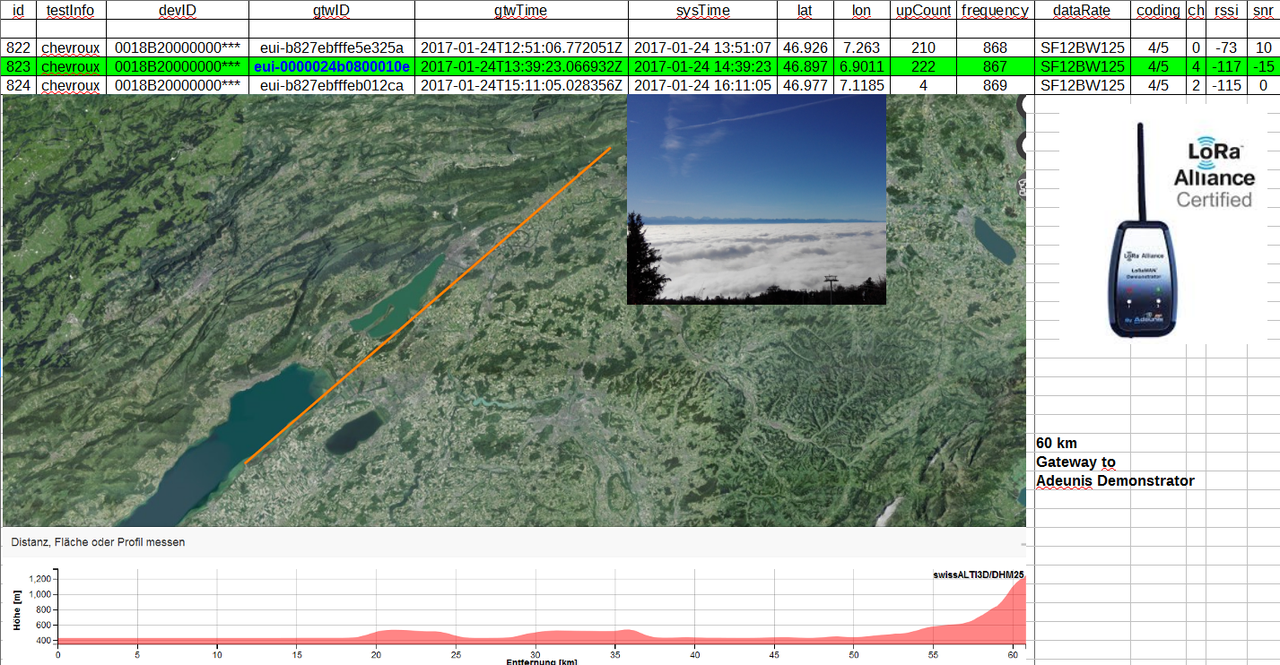This screenshot has width=1280, height=665.
Task: Click the '60 km' text cell
Action: point(1057,443)
